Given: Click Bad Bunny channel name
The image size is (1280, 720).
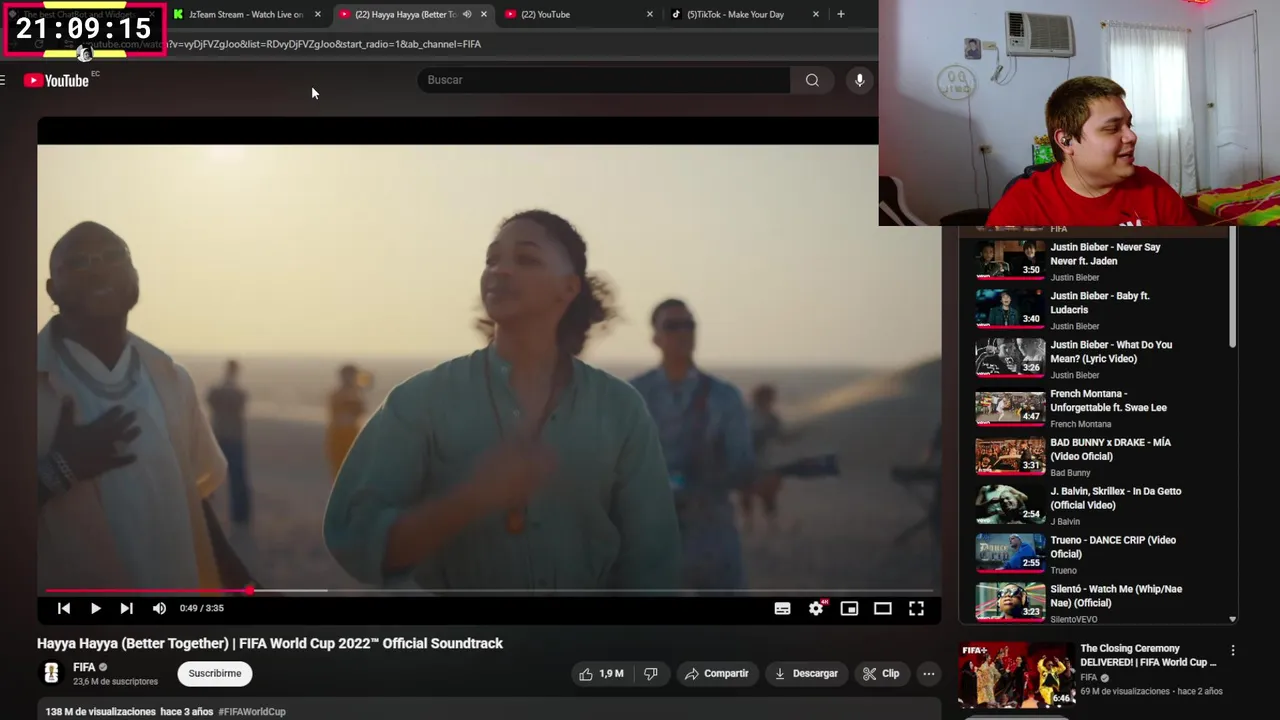Looking at the screenshot, I should [1070, 473].
